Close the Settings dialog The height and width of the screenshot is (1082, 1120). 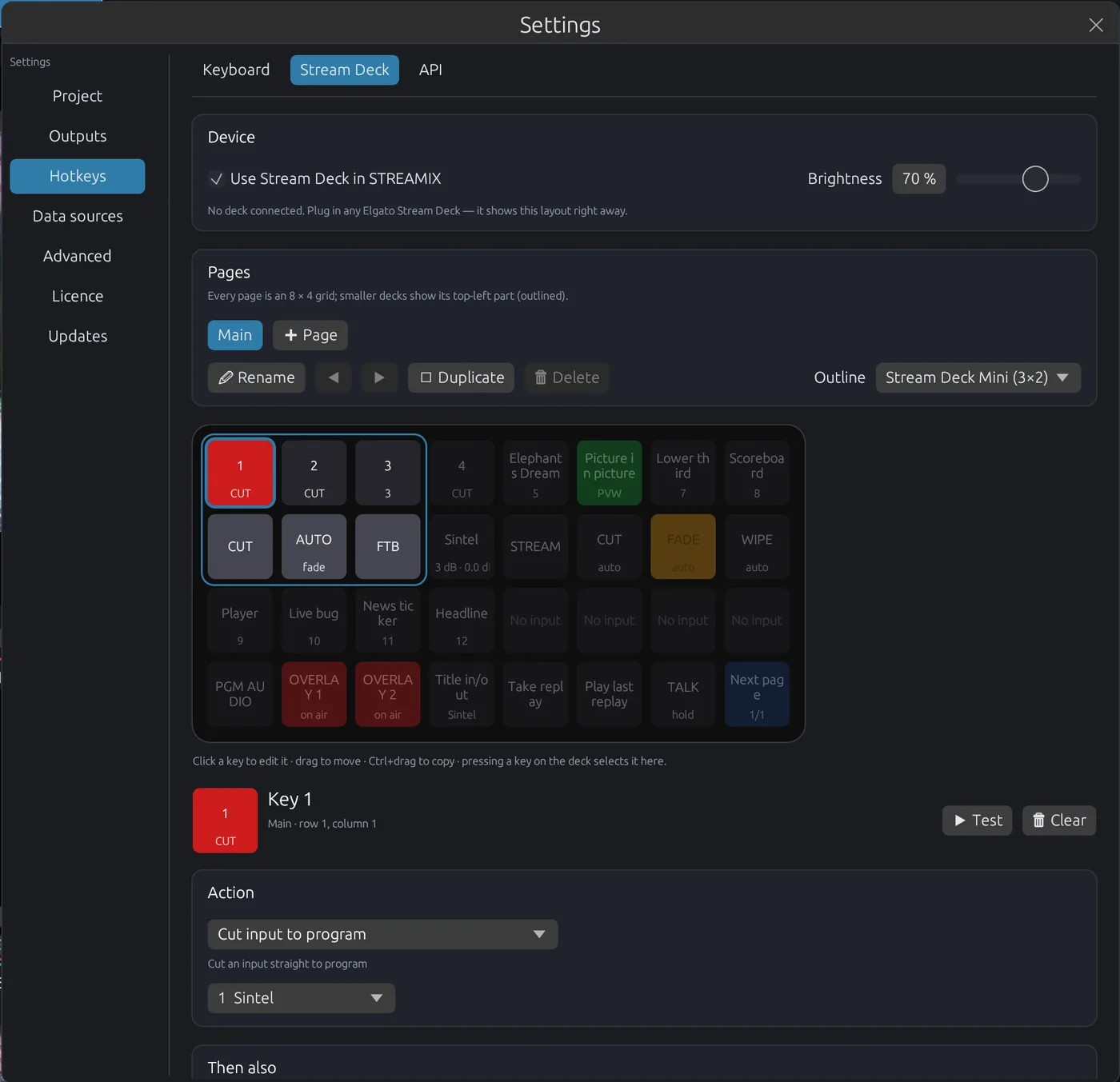tap(1096, 25)
